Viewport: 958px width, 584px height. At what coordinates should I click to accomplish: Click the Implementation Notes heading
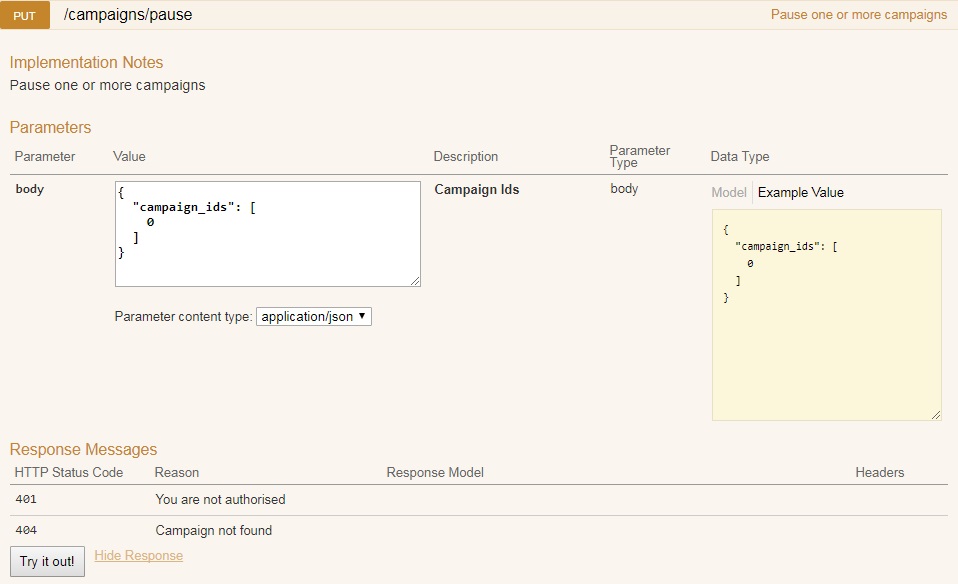pos(86,62)
